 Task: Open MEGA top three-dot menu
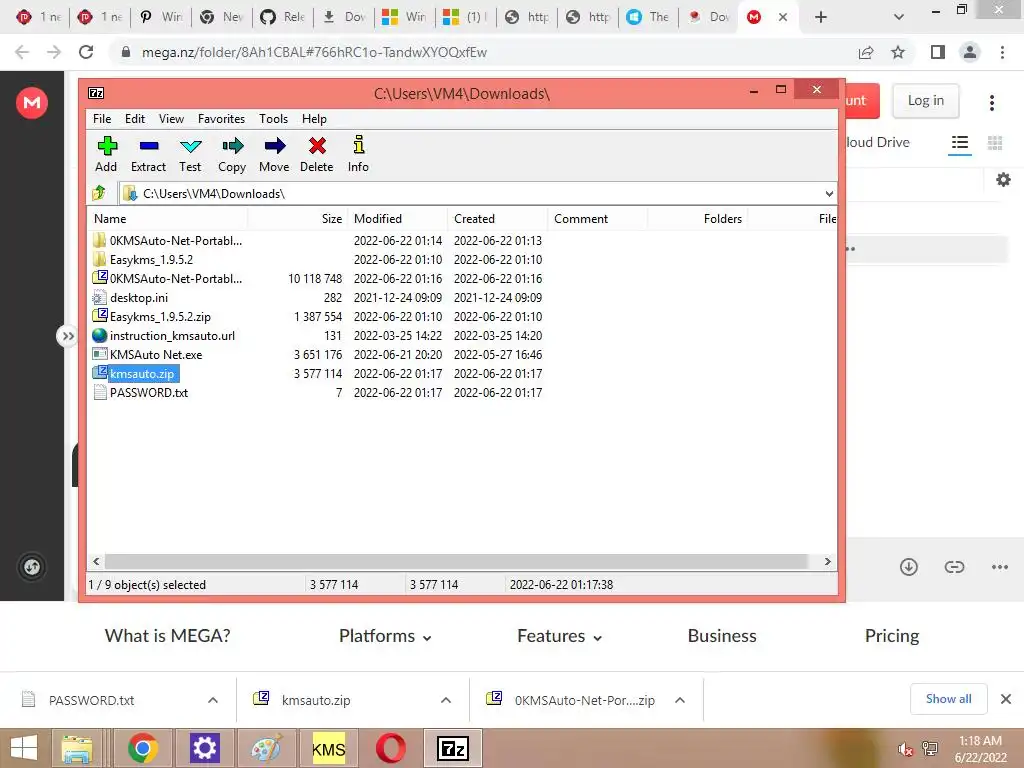click(x=992, y=103)
